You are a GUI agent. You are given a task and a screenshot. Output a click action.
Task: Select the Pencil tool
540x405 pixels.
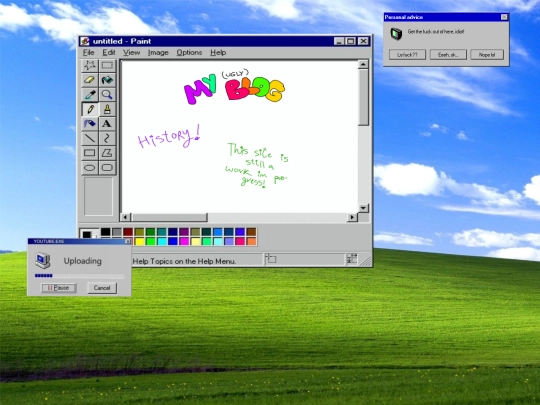(x=90, y=109)
